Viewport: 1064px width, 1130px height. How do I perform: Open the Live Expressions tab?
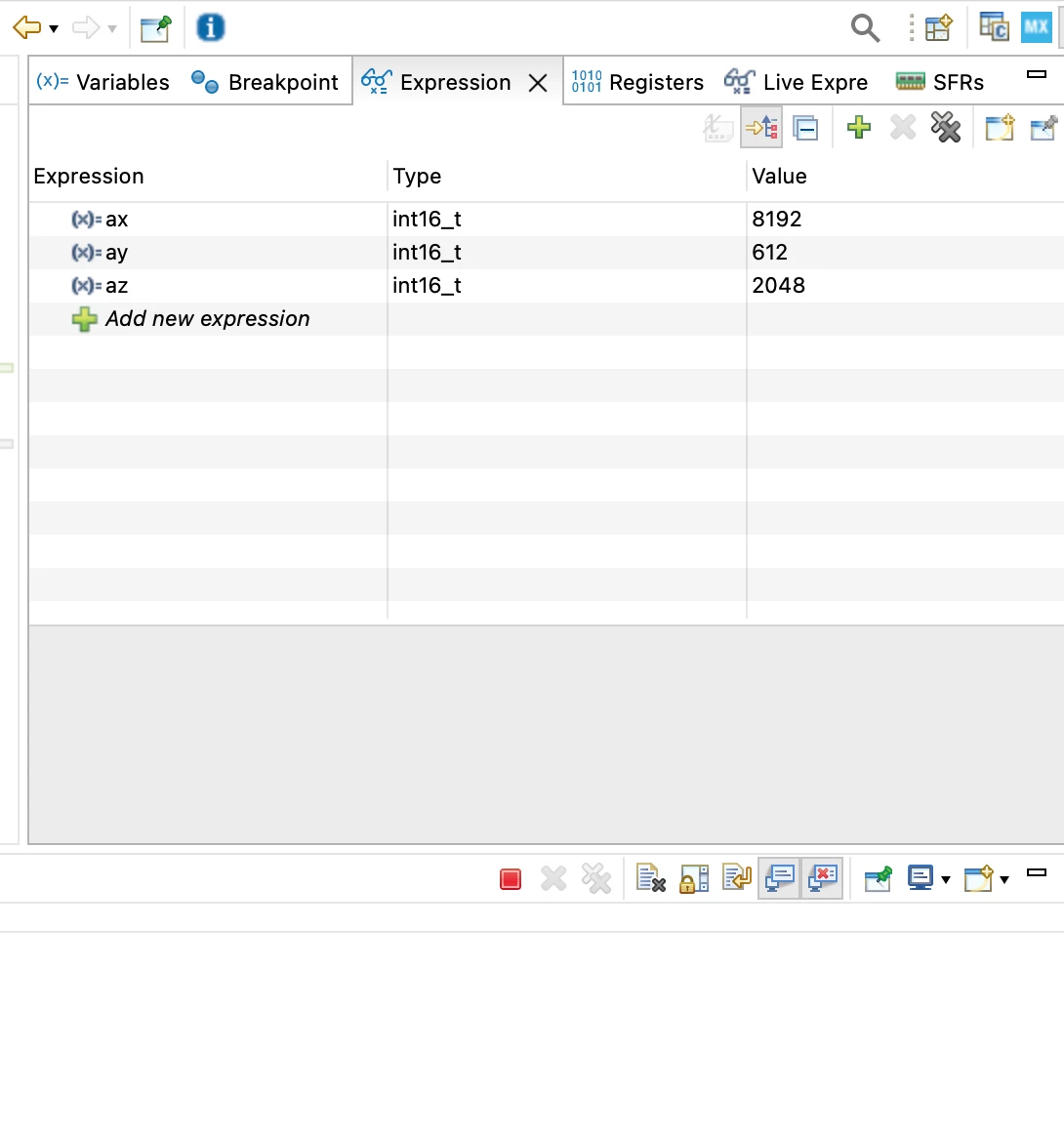(796, 82)
